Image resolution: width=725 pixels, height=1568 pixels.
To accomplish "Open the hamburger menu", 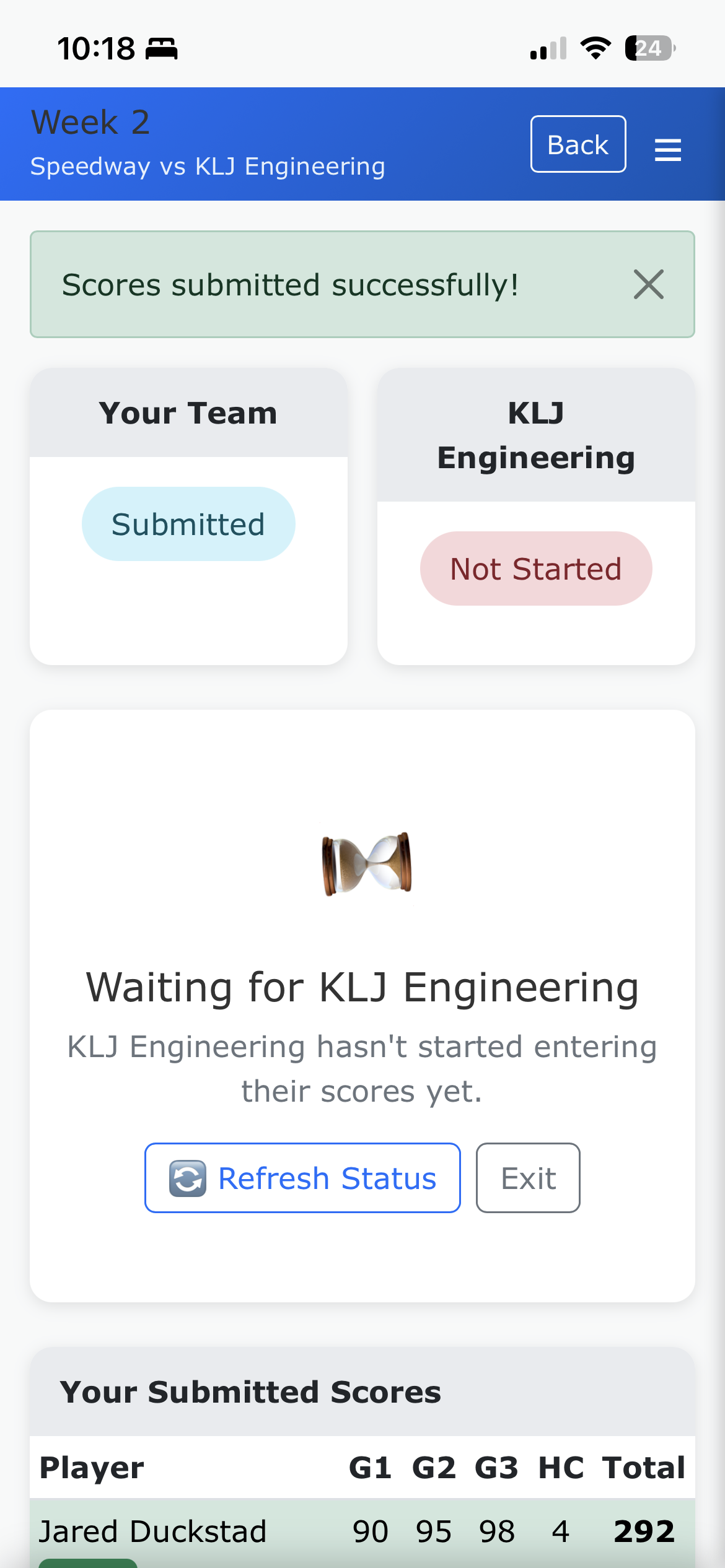I will click(667, 149).
